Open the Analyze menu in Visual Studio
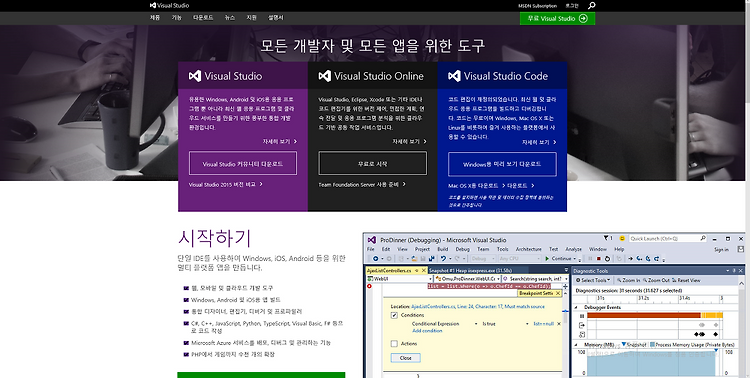This screenshot has height=378, width=750. tap(574, 249)
